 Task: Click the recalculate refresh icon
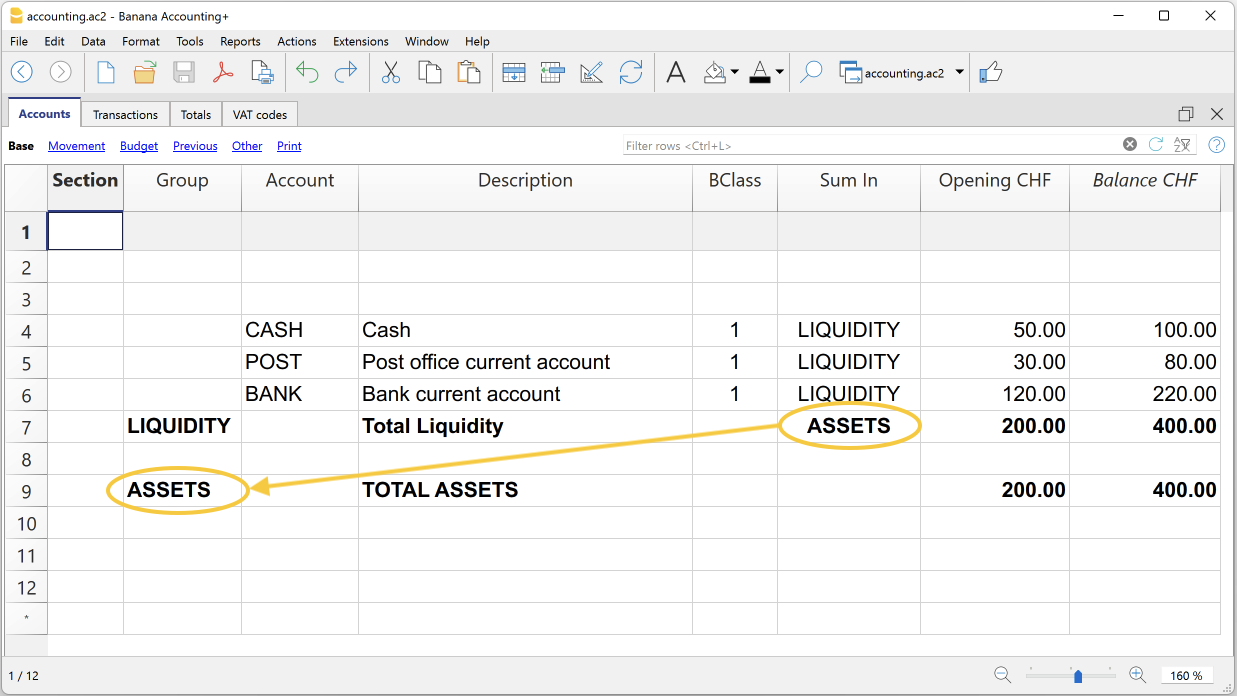click(x=631, y=72)
